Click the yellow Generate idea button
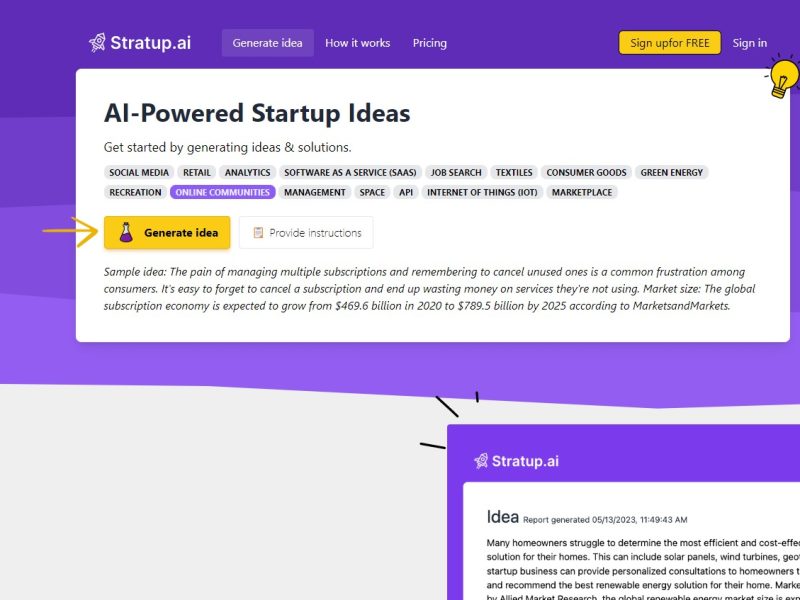This screenshot has height=600, width=800. pyautogui.click(x=167, y=233)
